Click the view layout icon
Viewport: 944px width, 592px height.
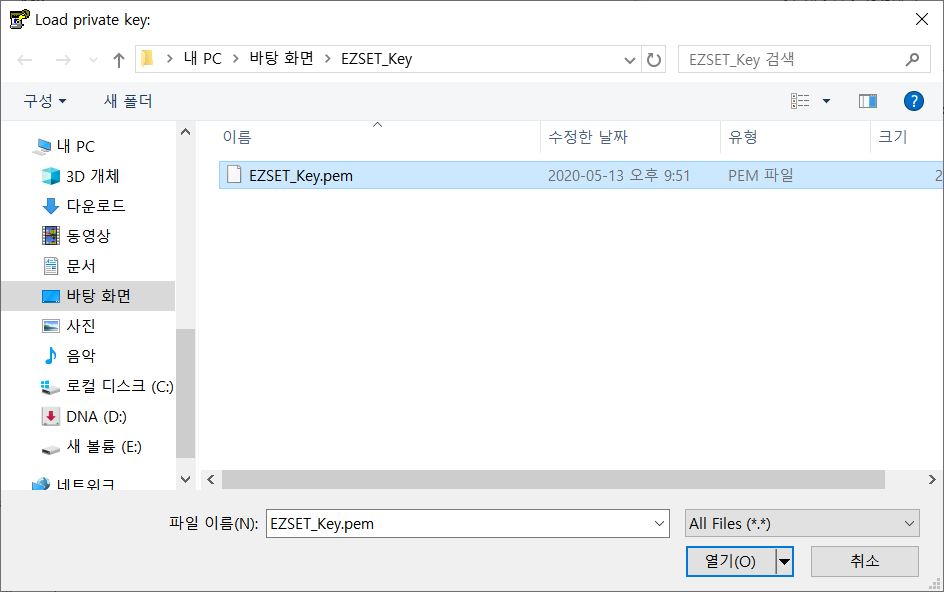pos(800,101)
